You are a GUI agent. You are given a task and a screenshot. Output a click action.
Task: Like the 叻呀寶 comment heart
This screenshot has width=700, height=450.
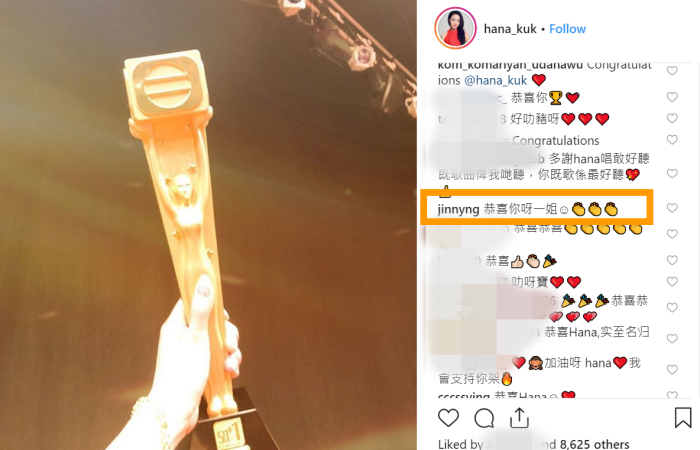672,281
